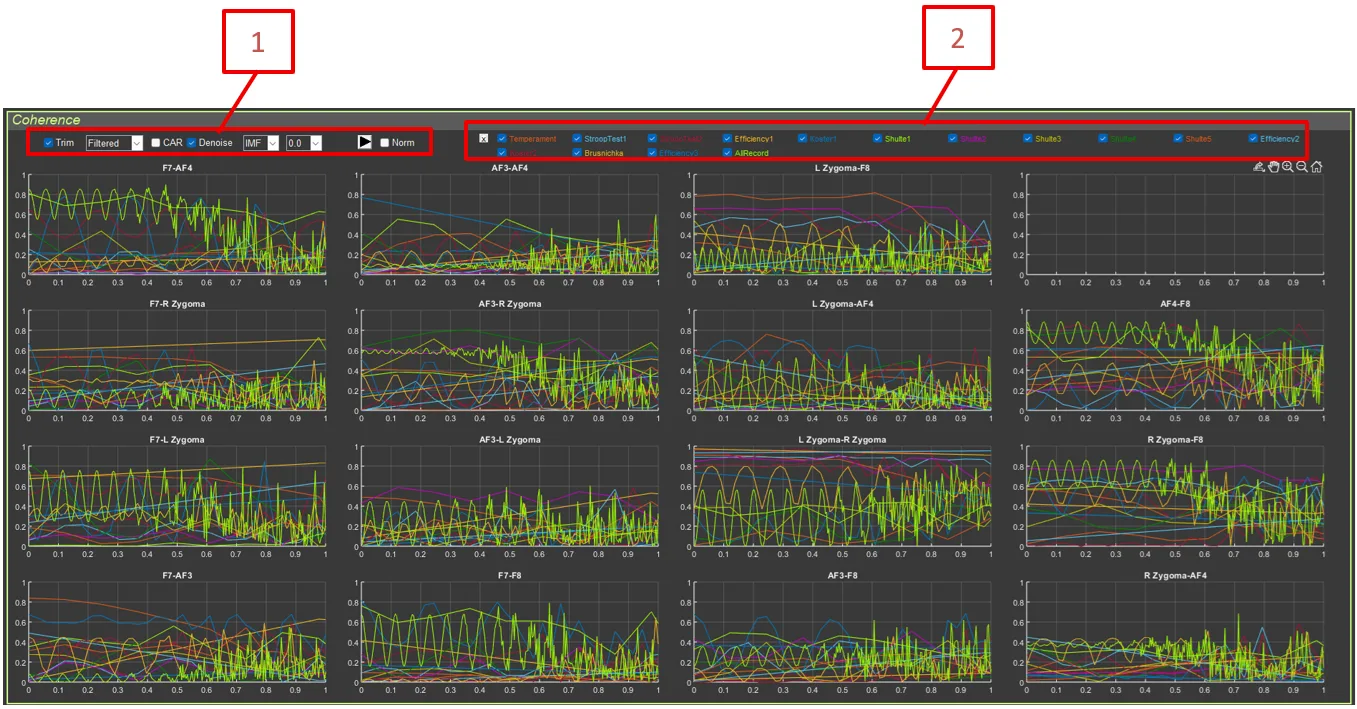
Task: Click the small X deselect-all box
Action: tap(484, 139)
